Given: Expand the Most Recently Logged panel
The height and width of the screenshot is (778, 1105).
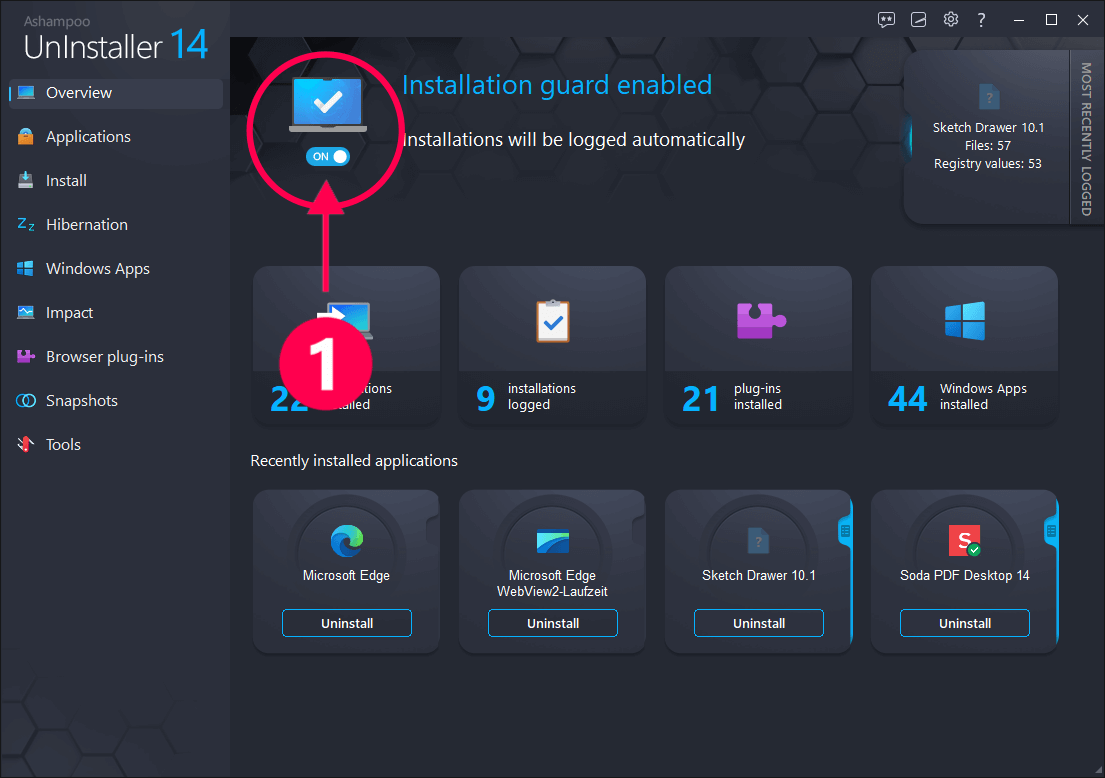Looking at the screenshot, I should tap(1087, 137).
